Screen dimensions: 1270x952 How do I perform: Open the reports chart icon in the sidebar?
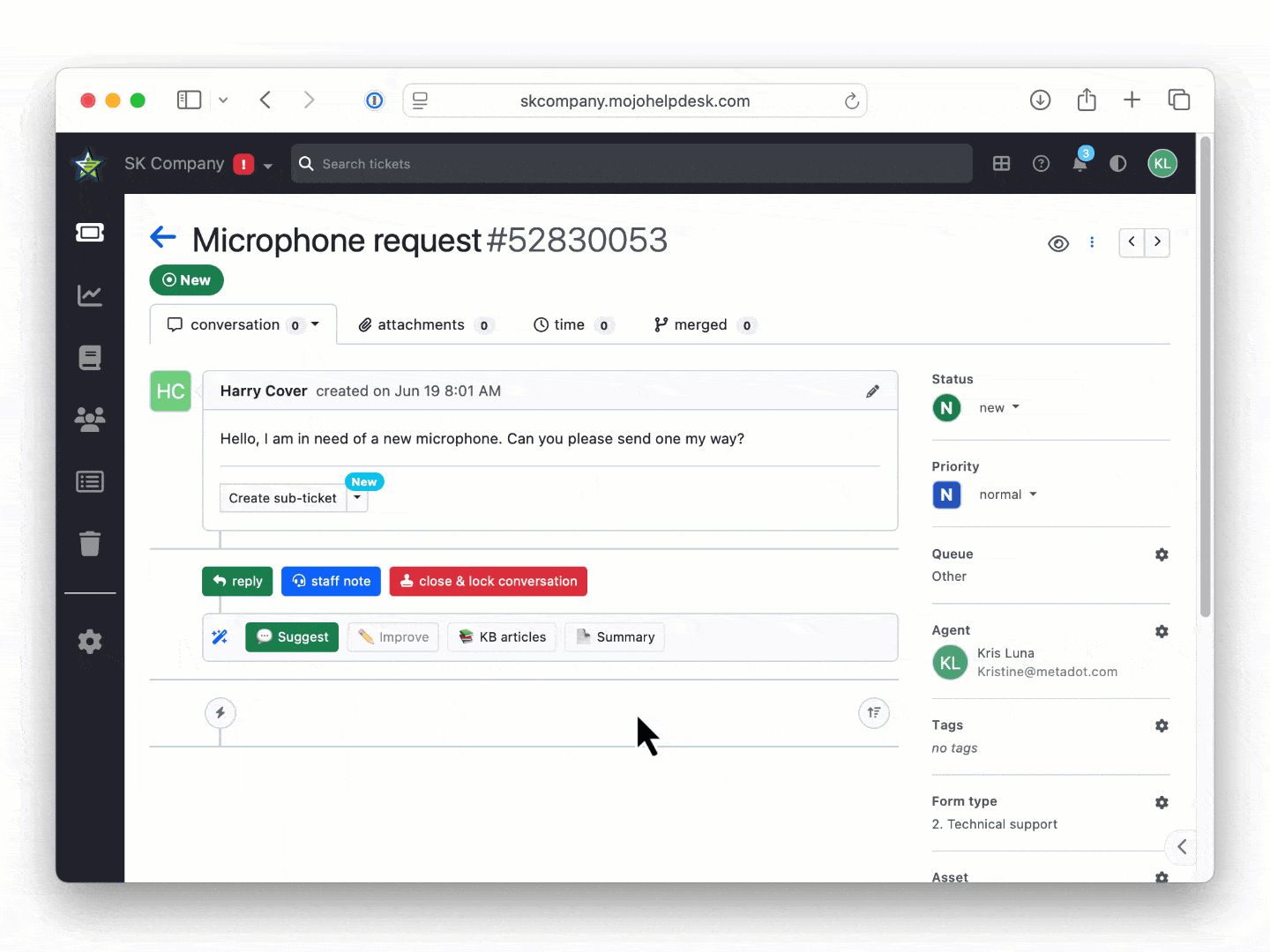pyautogui.click(x=89, y=295)
